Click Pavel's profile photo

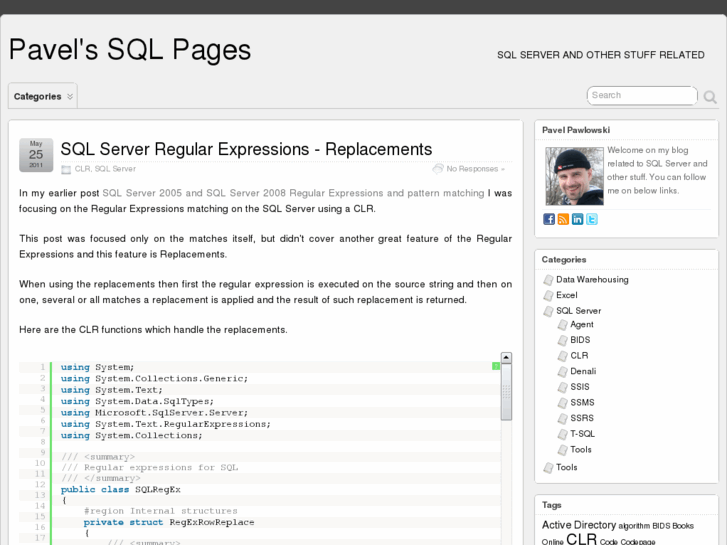point(574,175)
